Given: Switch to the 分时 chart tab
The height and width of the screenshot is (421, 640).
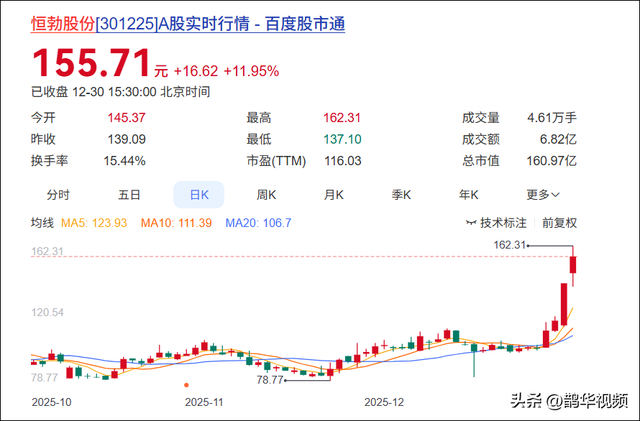Looking at the screenshot, I should point(58,195).
